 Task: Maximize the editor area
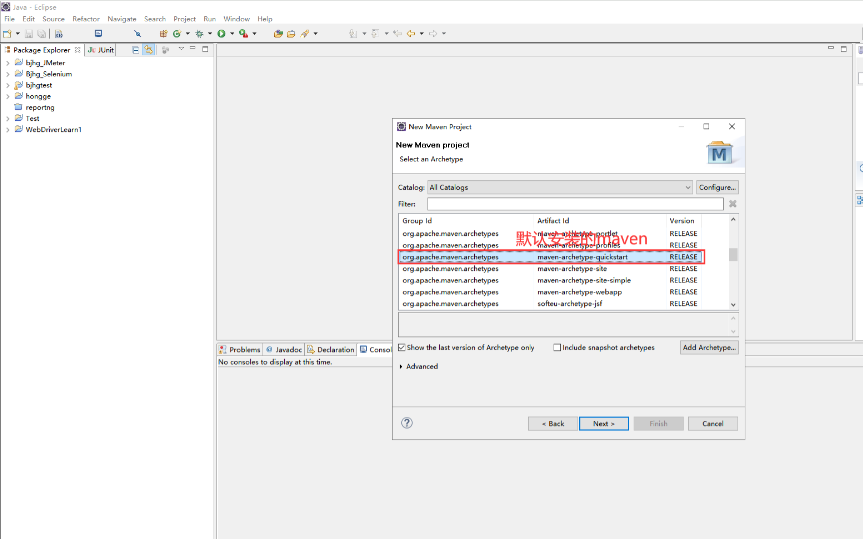click(x=844, y=48)
